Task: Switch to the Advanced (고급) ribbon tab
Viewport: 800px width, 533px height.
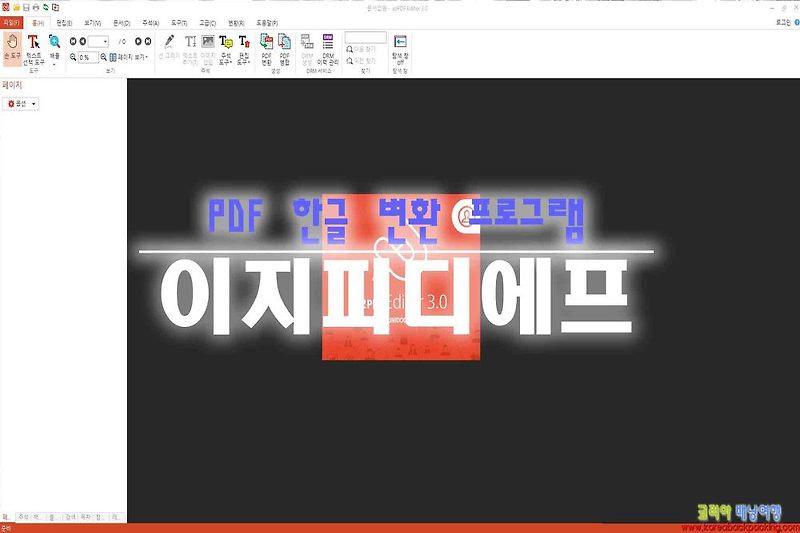Action: (x=207, y=23)
